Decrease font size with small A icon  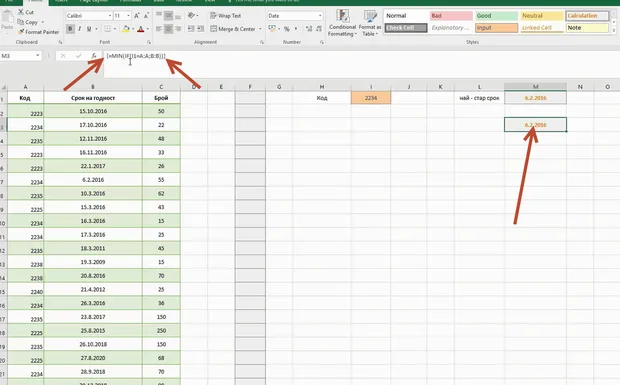(146, 16)
